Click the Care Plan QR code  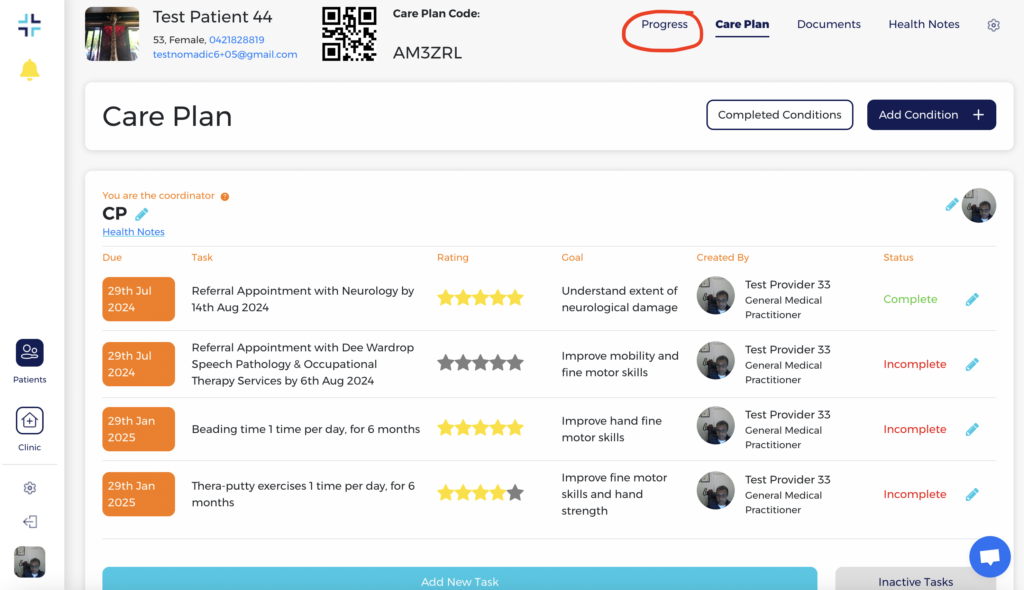[x=349, y=34]
